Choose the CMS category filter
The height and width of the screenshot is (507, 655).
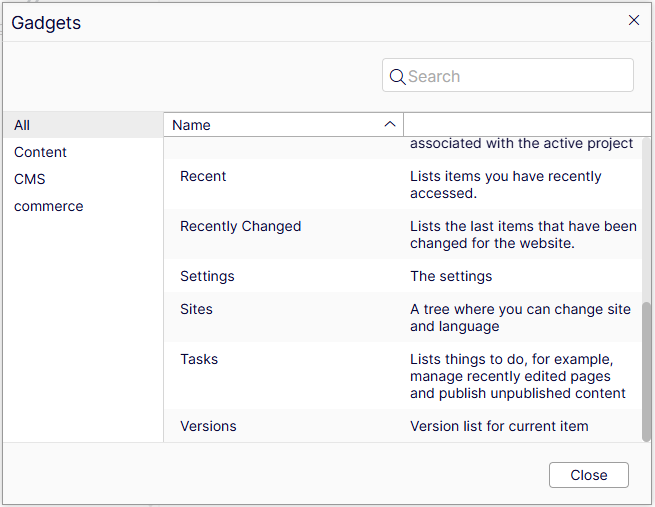[x=30, y=179]
